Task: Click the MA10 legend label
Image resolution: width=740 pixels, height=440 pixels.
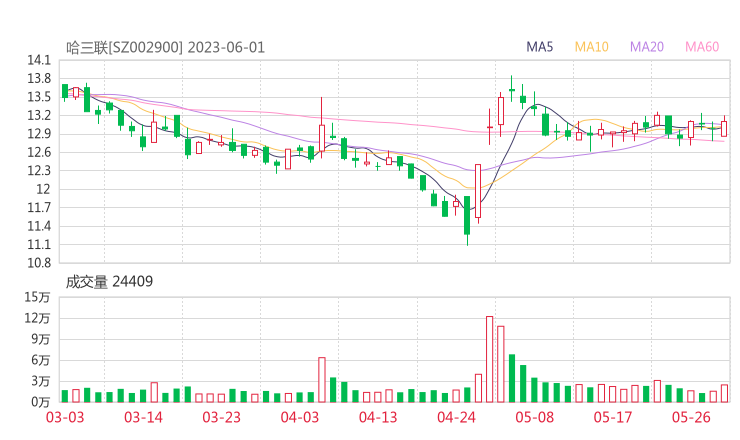Action: [x=591, y=47]
